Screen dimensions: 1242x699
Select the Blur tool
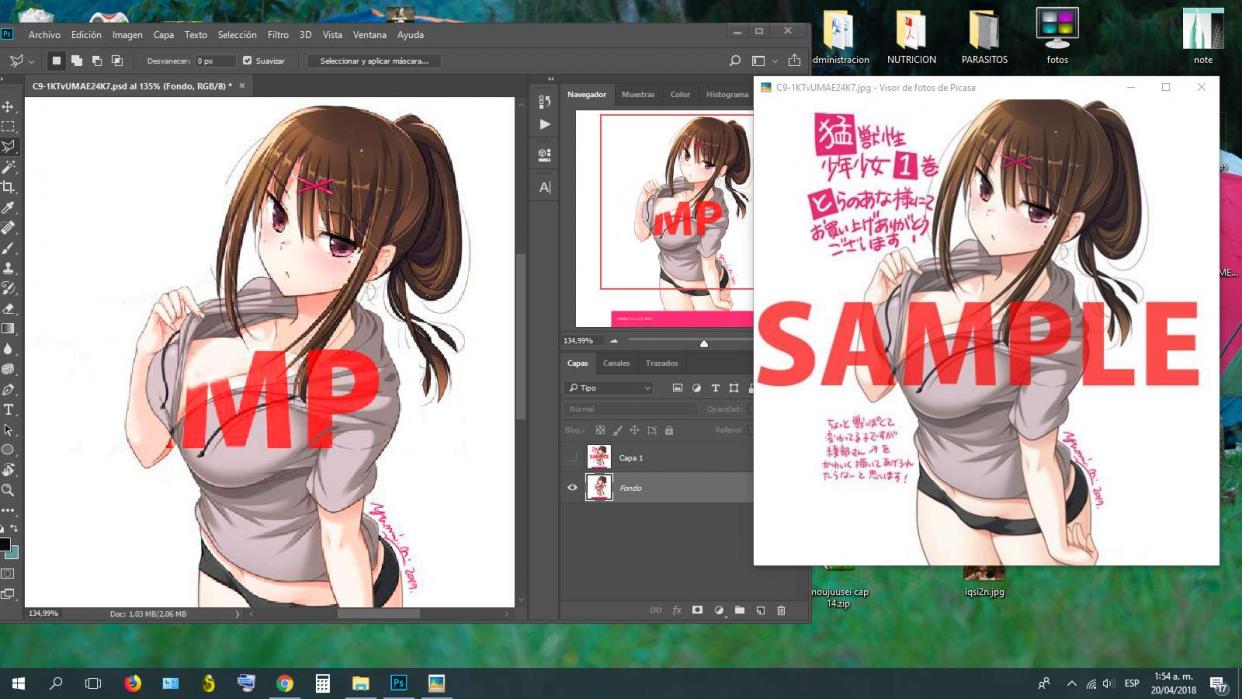(x=8, y=349)
